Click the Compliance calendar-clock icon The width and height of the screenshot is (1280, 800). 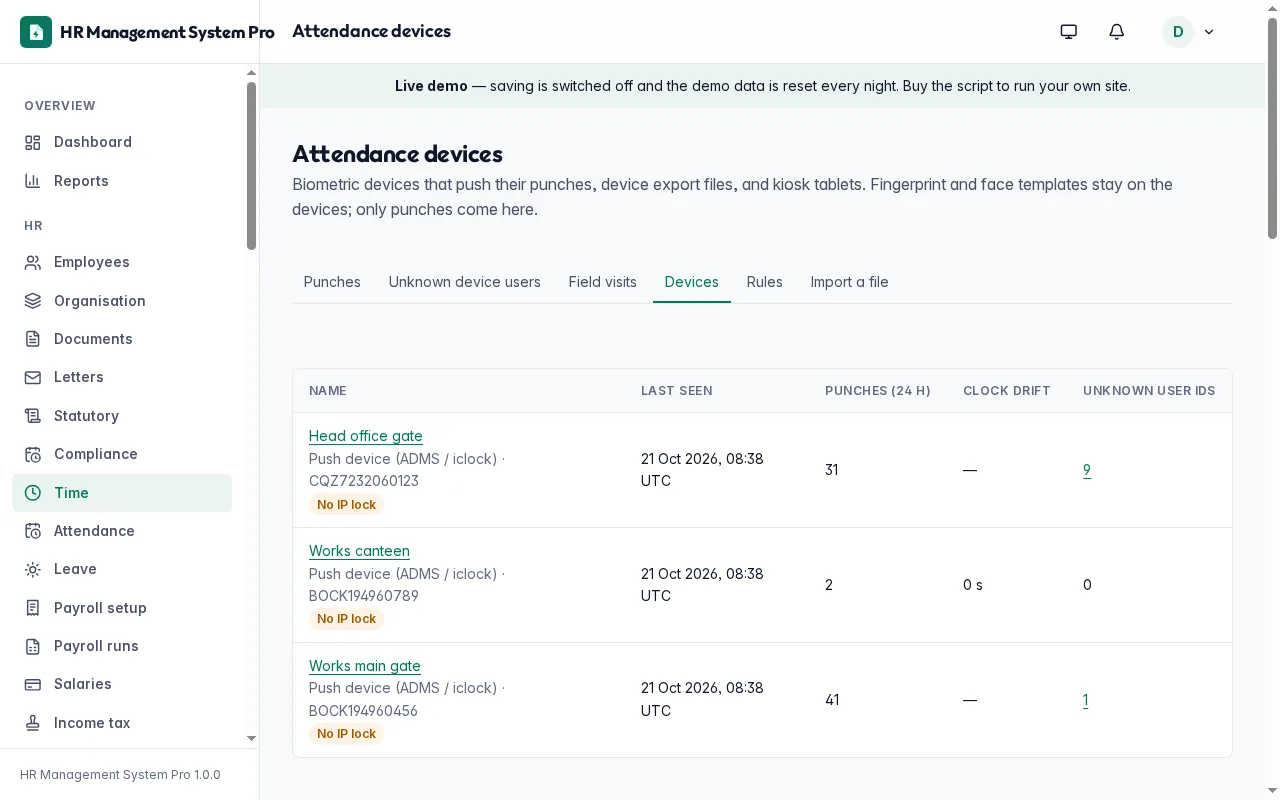coord(33,454)
